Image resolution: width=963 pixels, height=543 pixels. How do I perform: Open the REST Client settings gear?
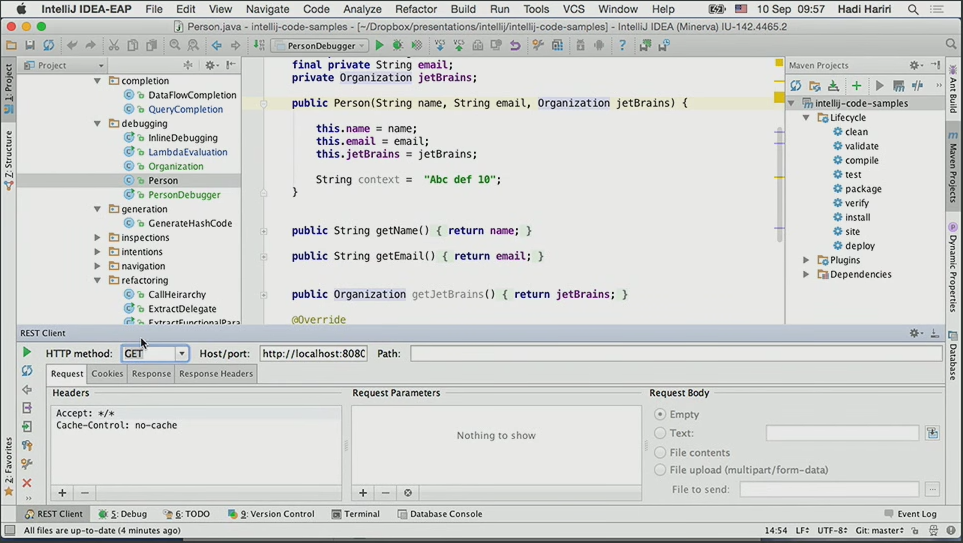tap(914, 333)
